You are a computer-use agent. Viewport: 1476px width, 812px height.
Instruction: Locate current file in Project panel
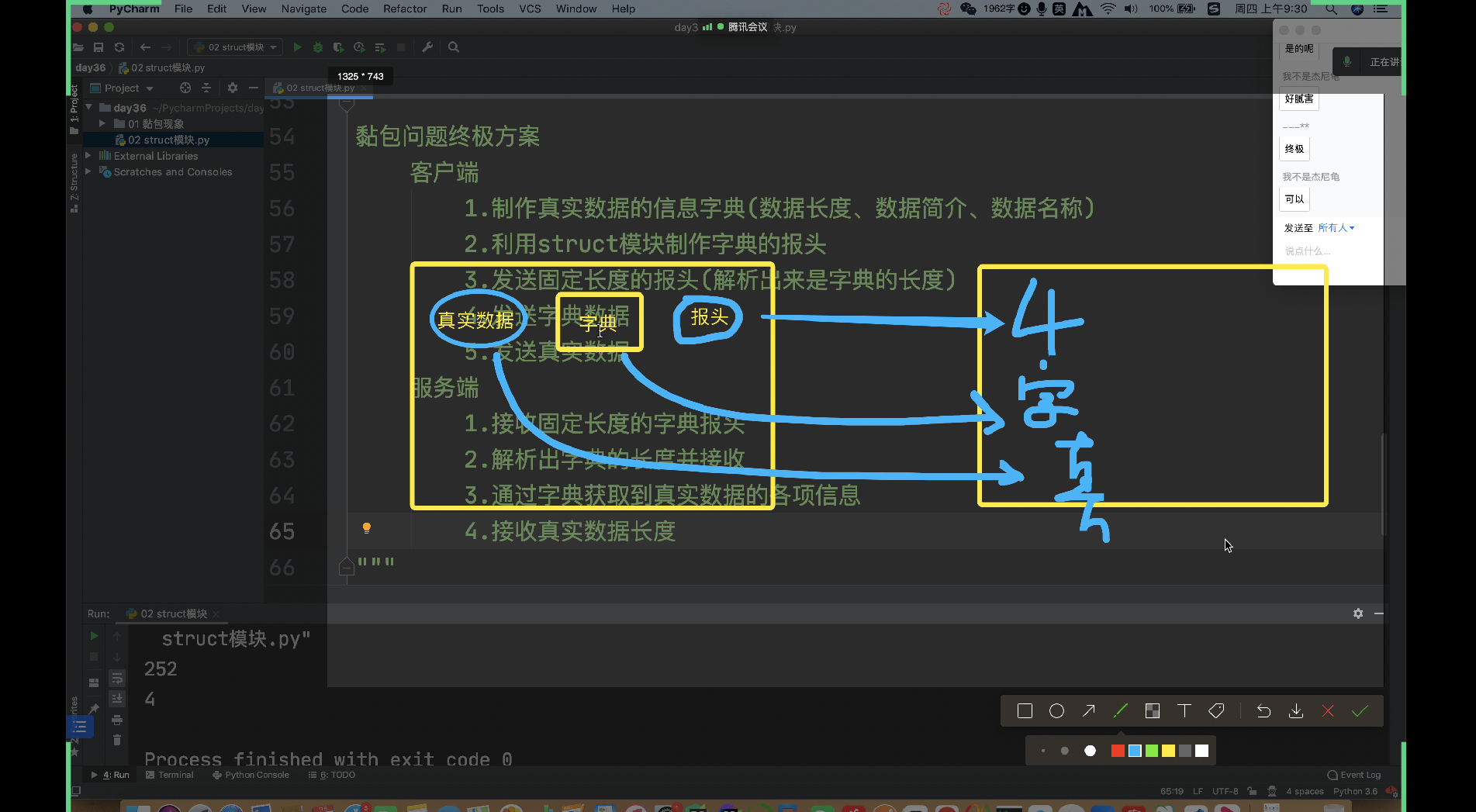click(185, 88)
